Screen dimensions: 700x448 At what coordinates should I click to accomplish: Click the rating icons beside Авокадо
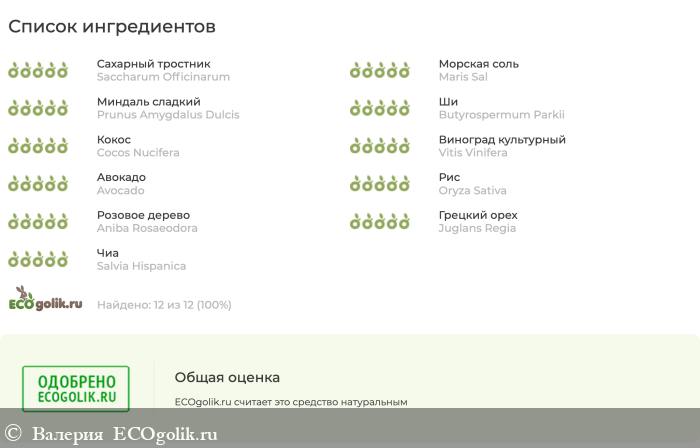[38, 184]
